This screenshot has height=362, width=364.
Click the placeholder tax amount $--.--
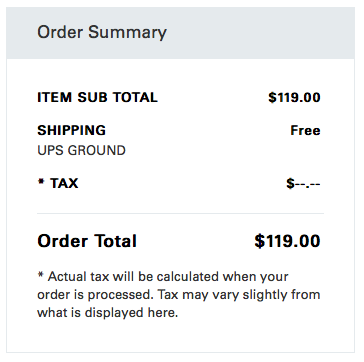coord(303,183)
